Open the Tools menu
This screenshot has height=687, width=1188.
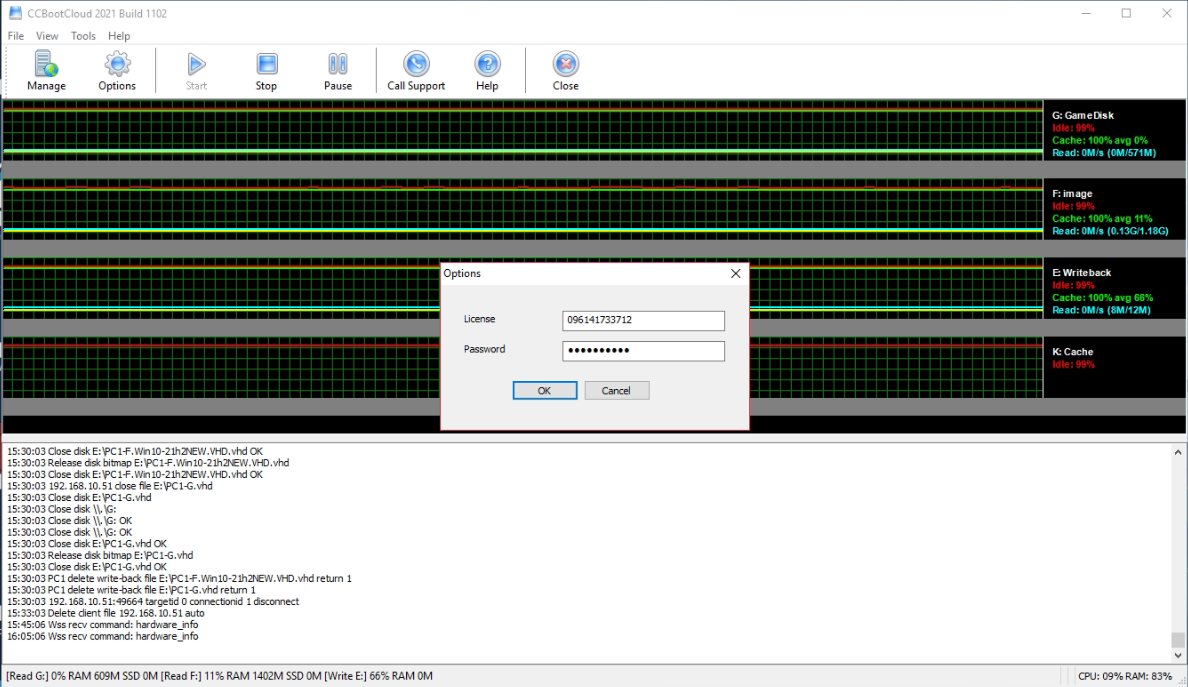[83, 36]
